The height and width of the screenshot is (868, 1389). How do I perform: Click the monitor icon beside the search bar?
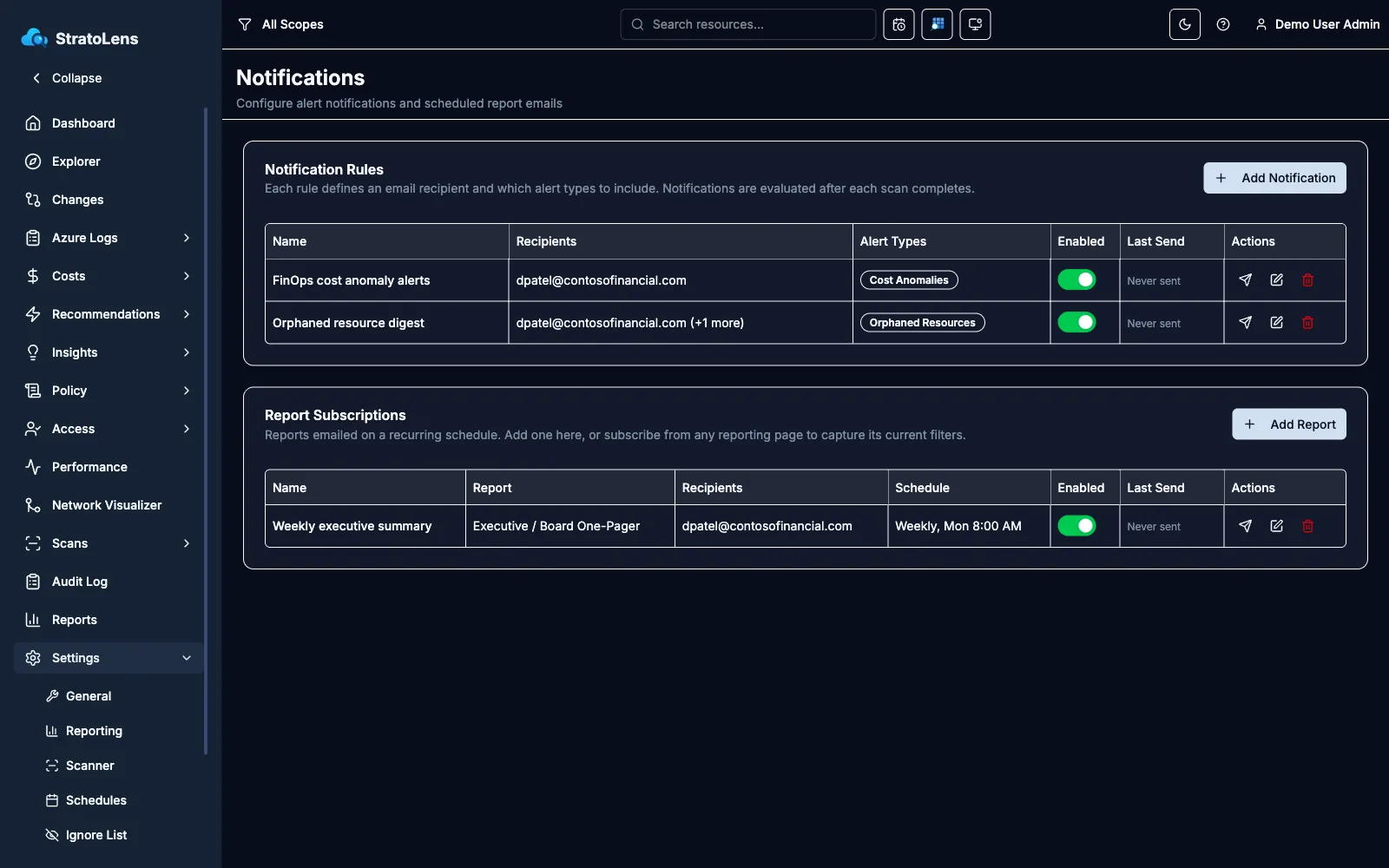[975, 24]
